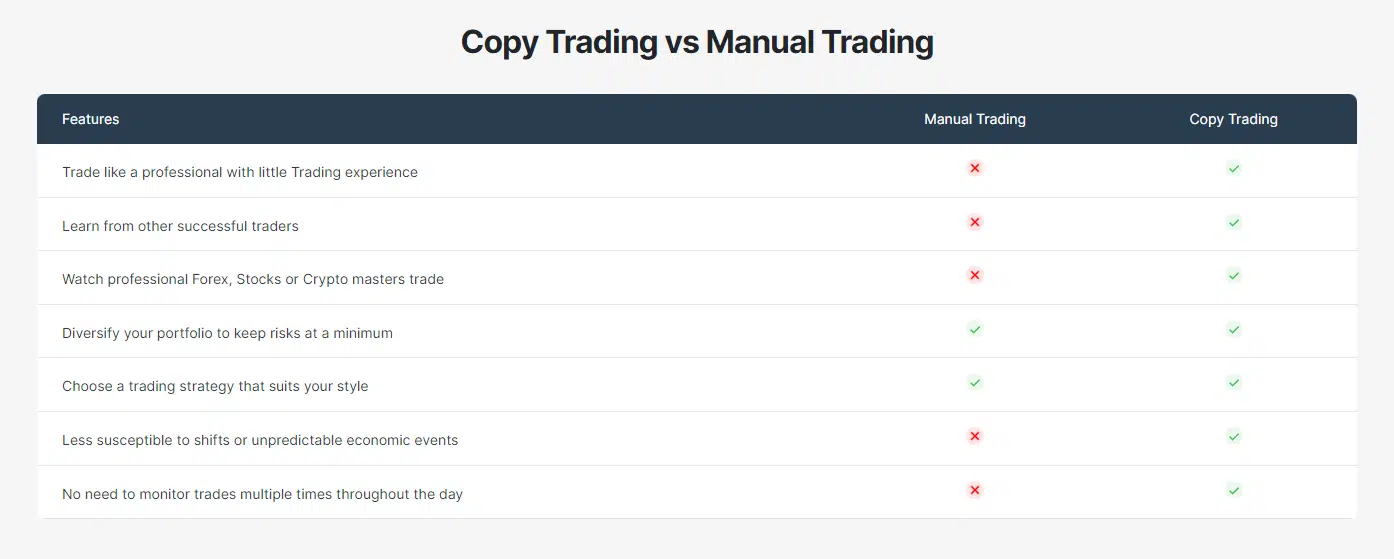Click Manual Trading check in Choose trading strategy row

click(975, 382)
